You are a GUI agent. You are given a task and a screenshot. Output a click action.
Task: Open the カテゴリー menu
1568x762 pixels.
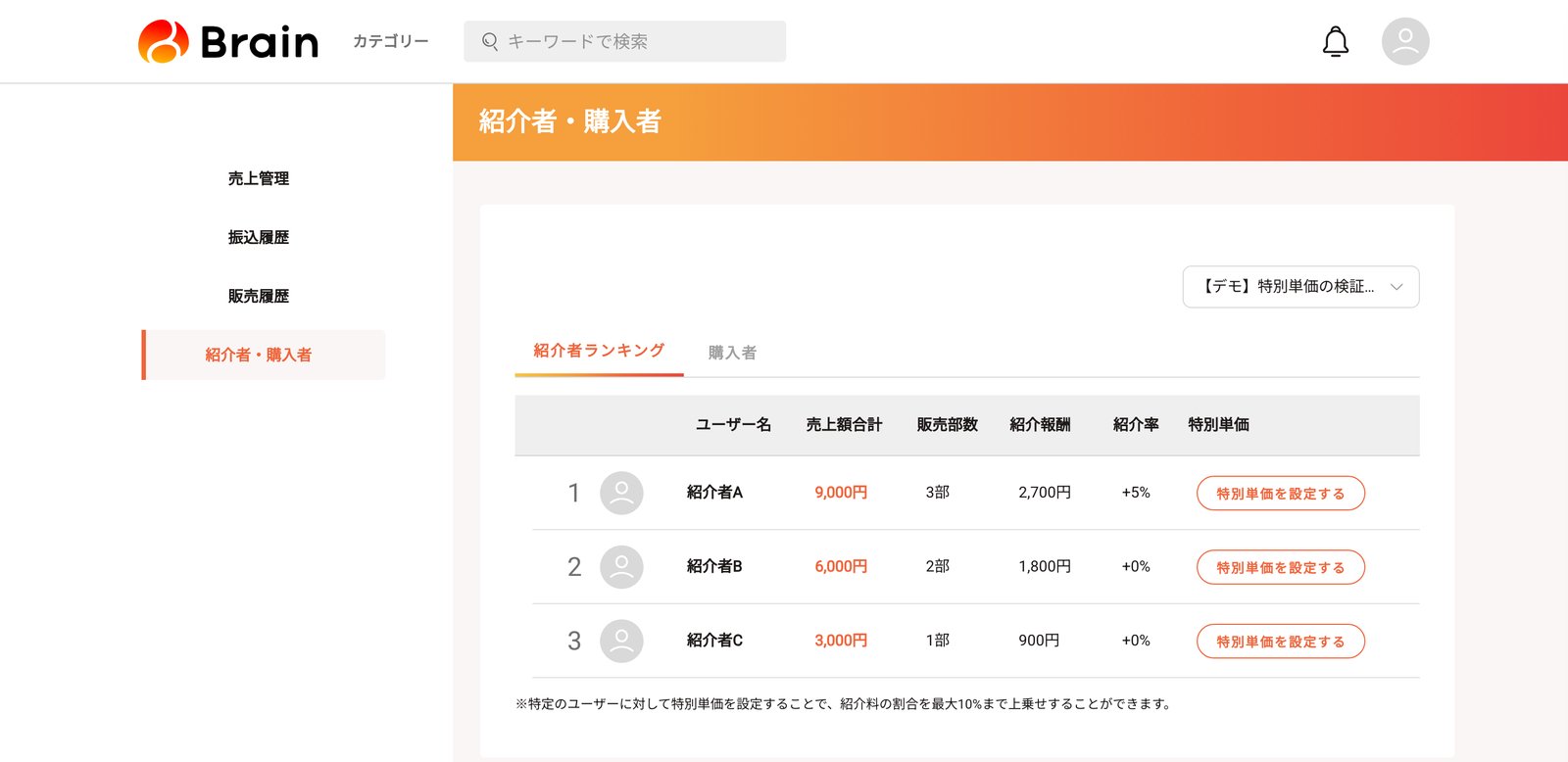point(391,41)
